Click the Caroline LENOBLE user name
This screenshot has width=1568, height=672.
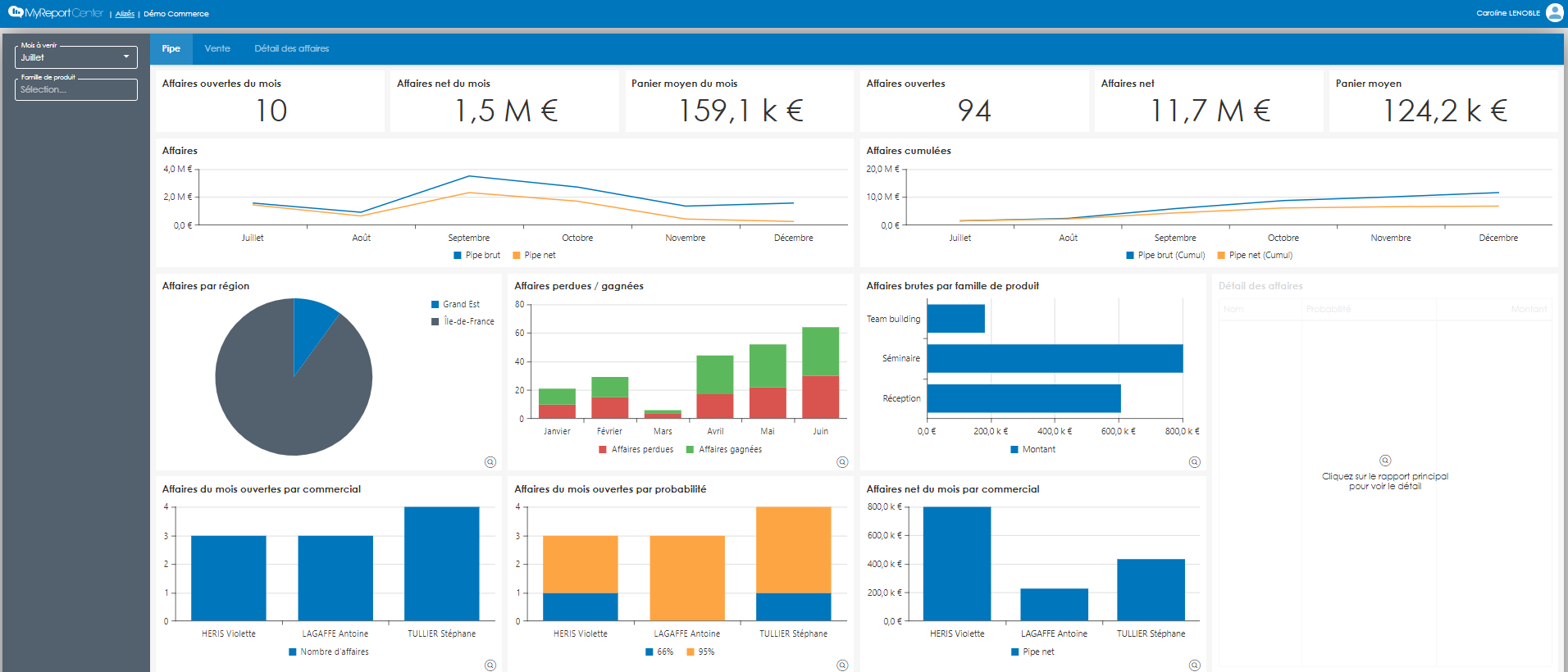coord(1508,13)
